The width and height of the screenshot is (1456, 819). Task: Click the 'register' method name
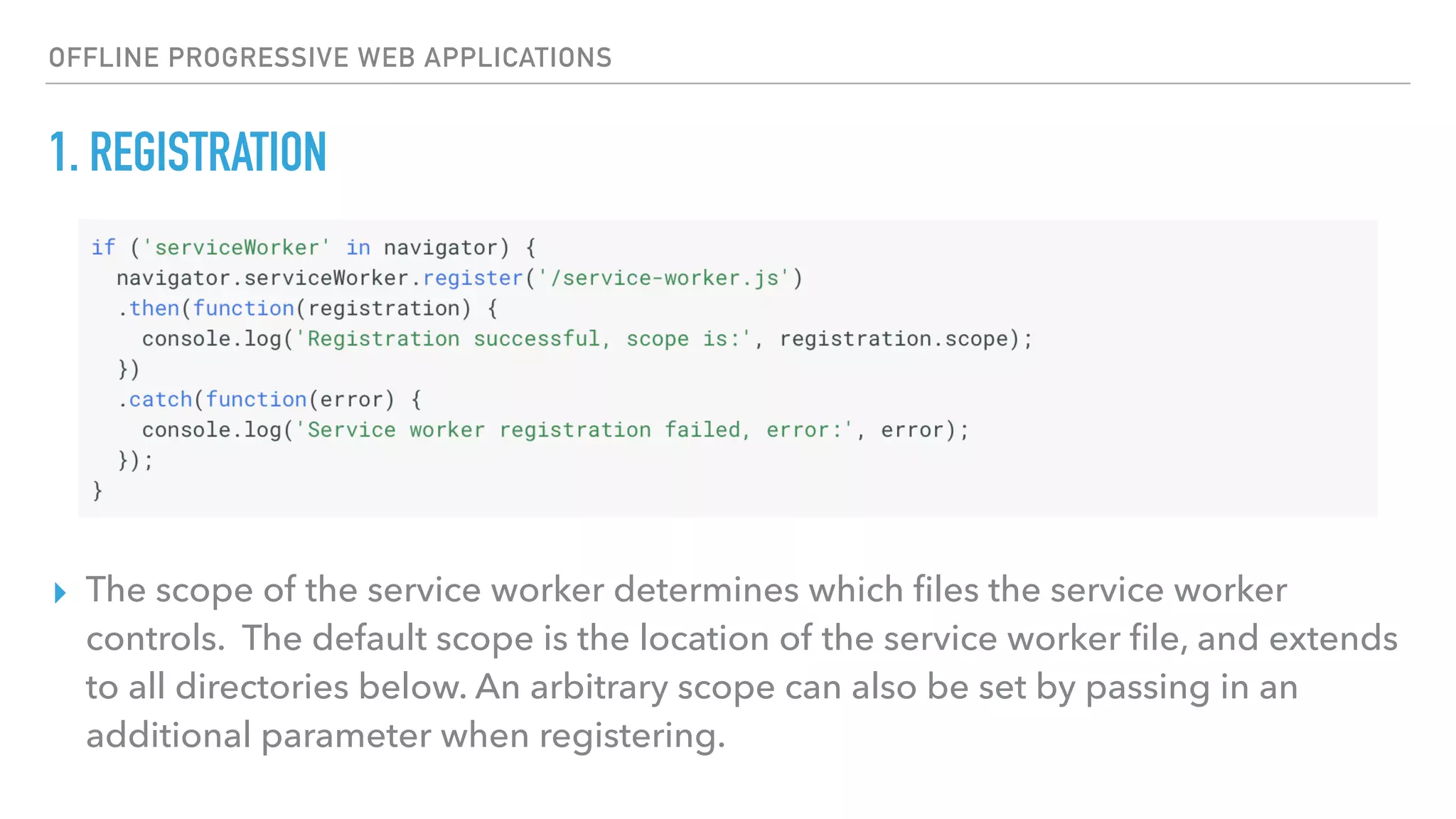click(x=473, y=278)
